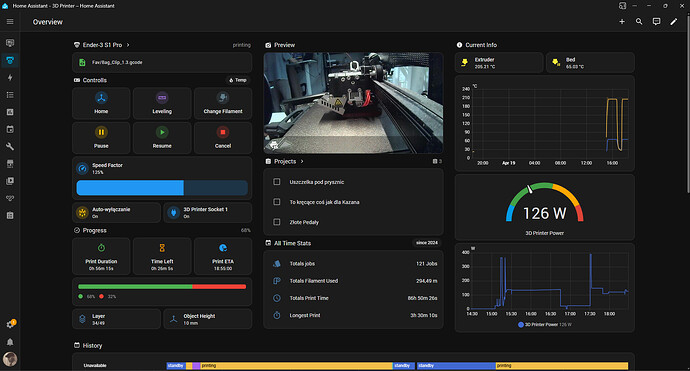Open the Object Height tile
Image resolution: width=690 pixels, height=371 pixels.
click(x=208, y=319)
